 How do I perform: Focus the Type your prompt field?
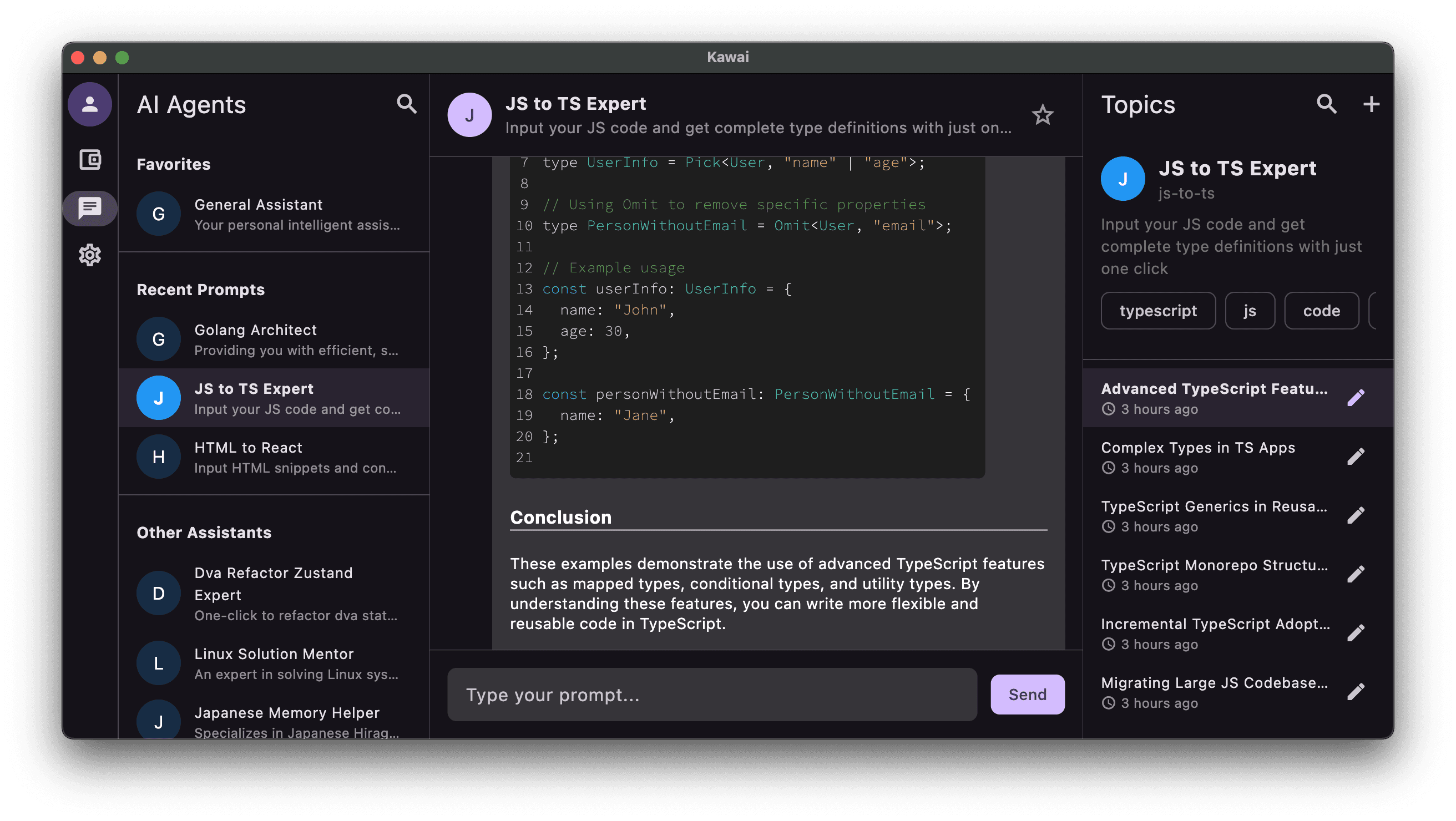tap(712, 695)
